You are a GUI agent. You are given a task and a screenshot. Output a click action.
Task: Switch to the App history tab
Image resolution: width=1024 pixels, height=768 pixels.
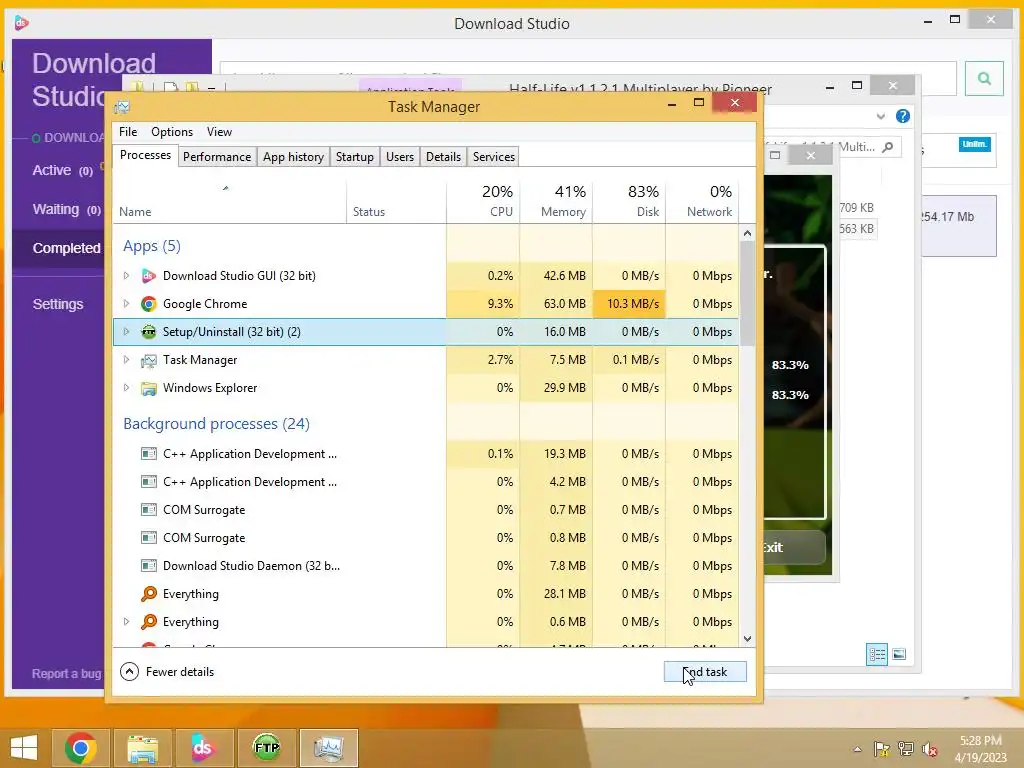(x=293, y=157)
